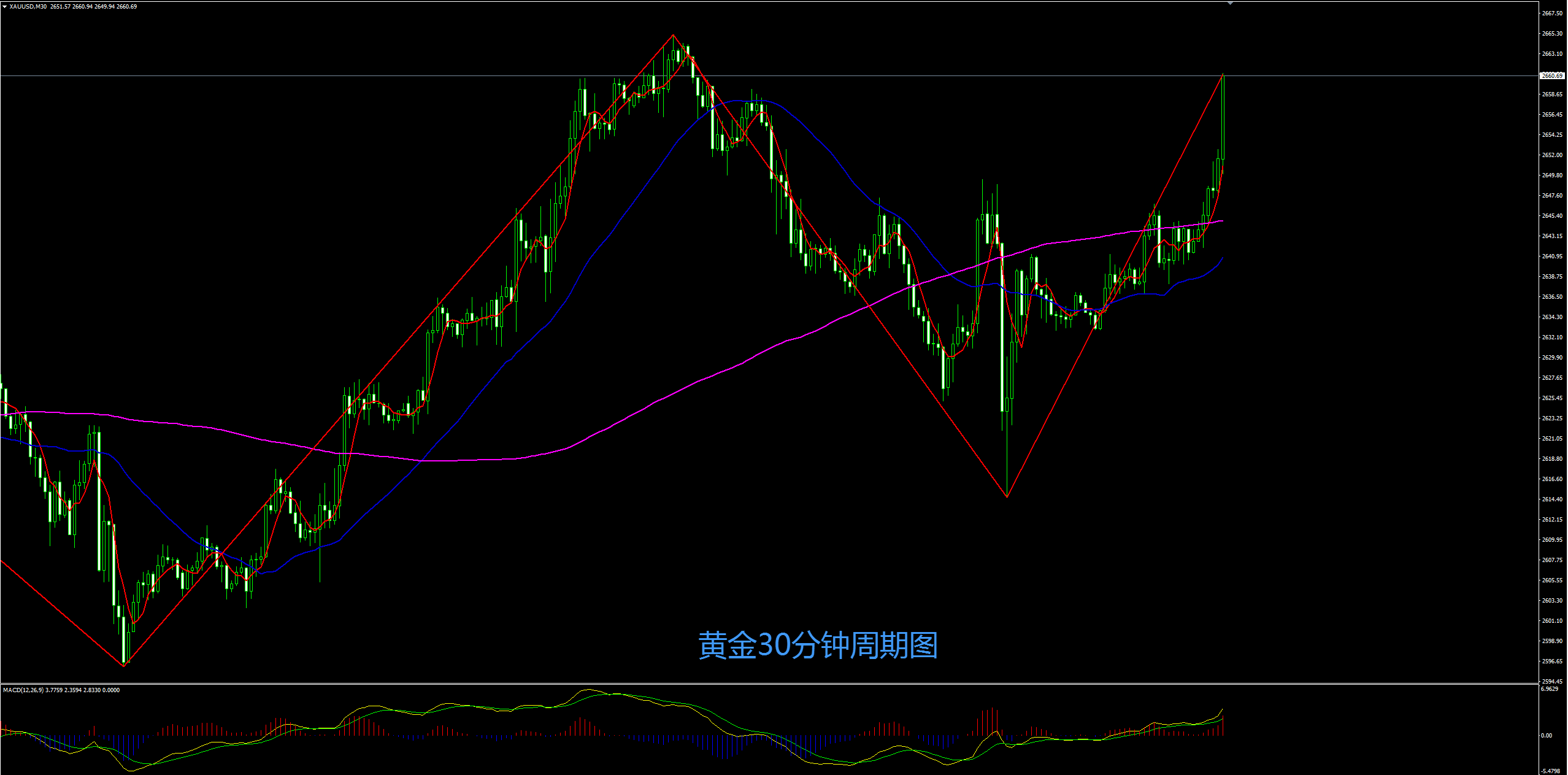Click price axis label 2632.10

coord(1552,337)
